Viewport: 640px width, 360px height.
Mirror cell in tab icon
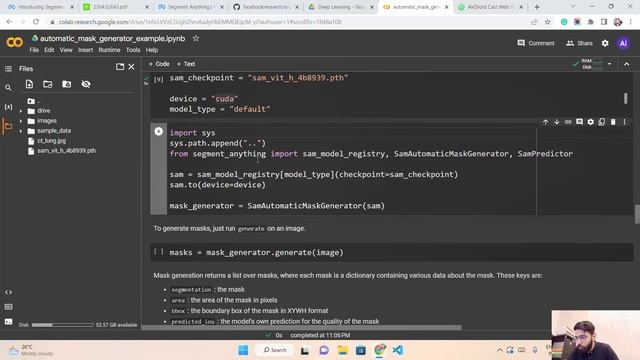[602, 122]
